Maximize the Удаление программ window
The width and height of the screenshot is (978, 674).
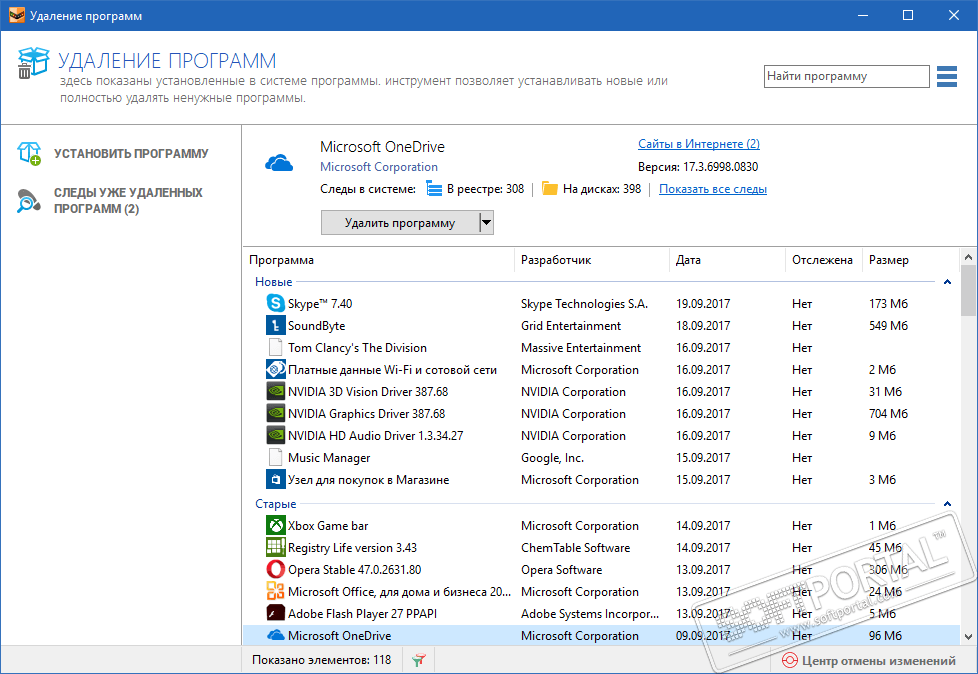pos(908,16)
